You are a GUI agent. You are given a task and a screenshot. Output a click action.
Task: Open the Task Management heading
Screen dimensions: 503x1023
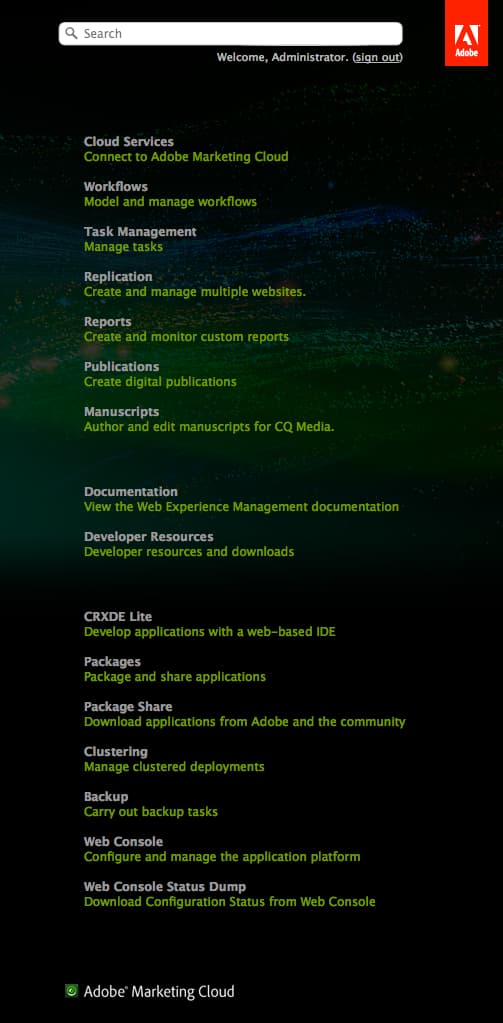[x=140, y=232]
